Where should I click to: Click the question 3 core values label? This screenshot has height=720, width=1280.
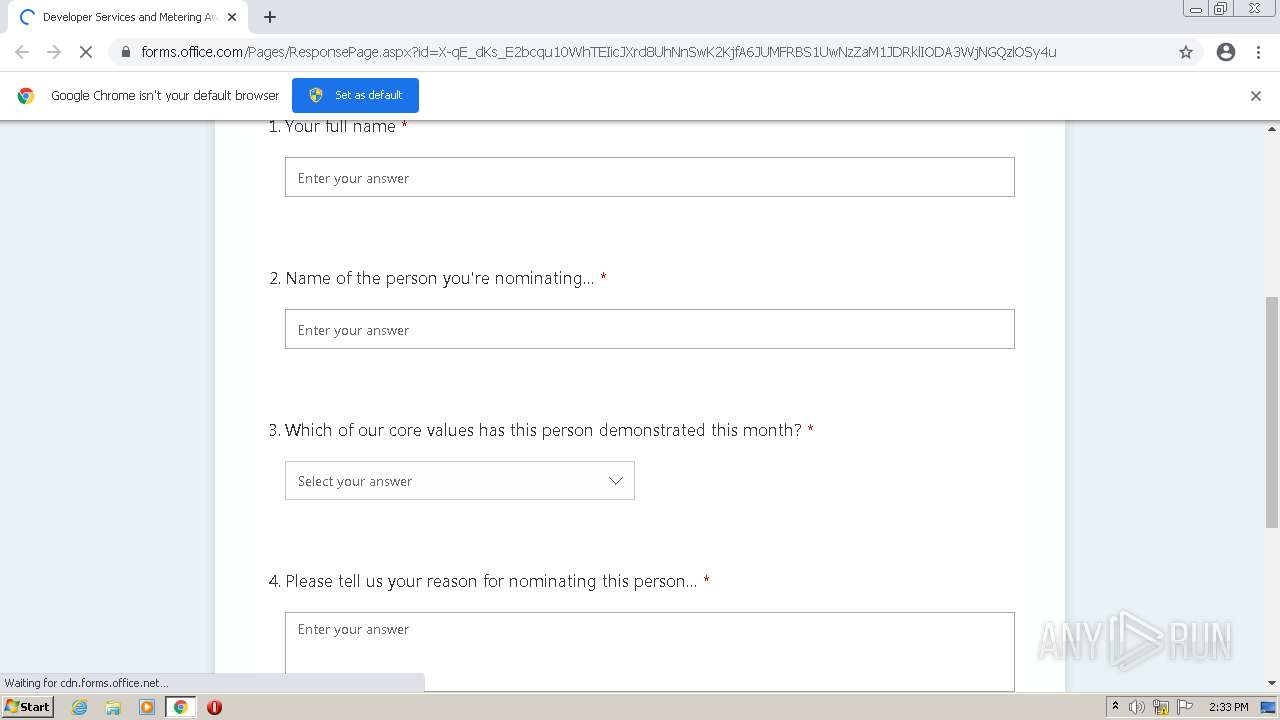(543, 430)
